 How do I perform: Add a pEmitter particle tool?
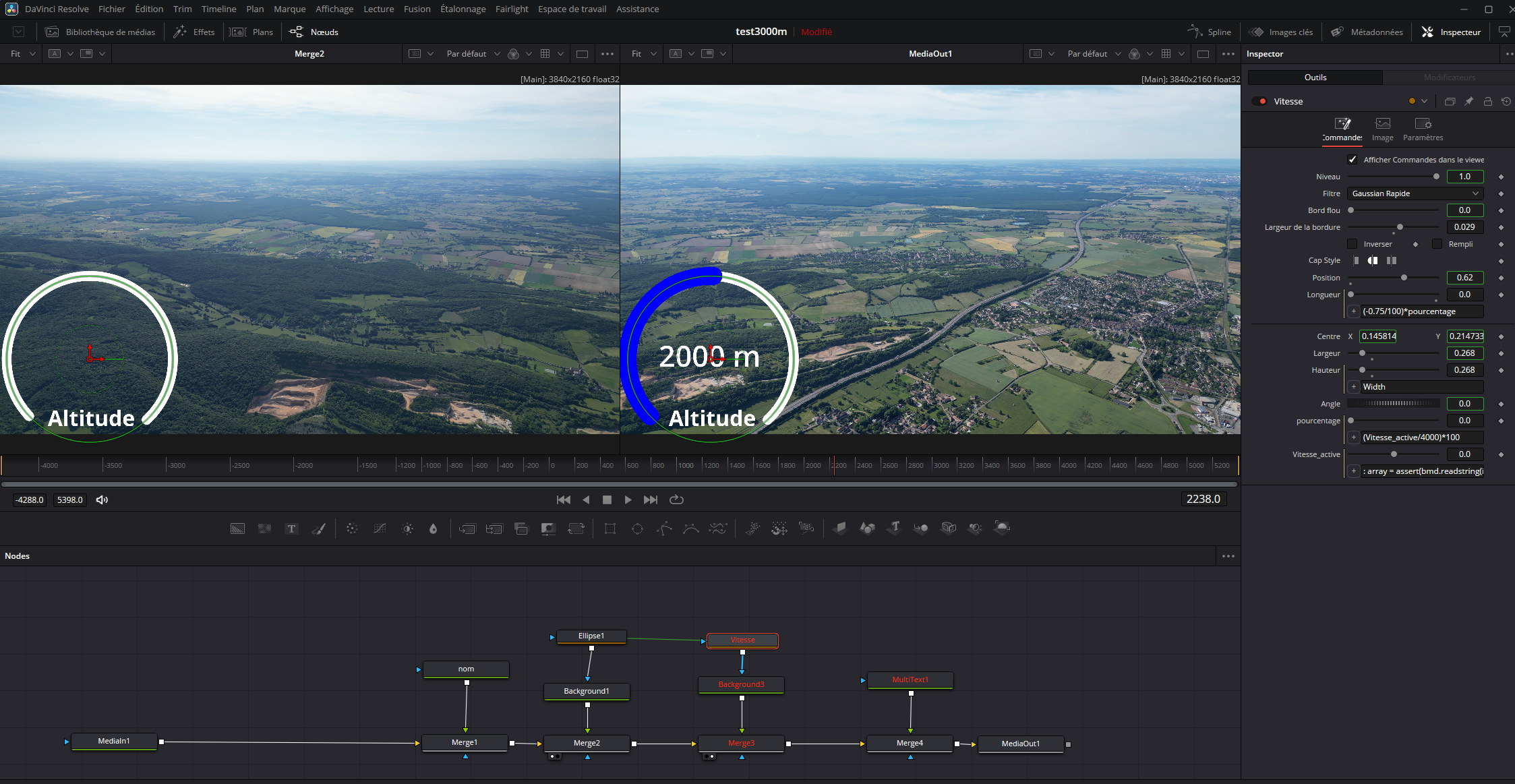coord(752,529)
